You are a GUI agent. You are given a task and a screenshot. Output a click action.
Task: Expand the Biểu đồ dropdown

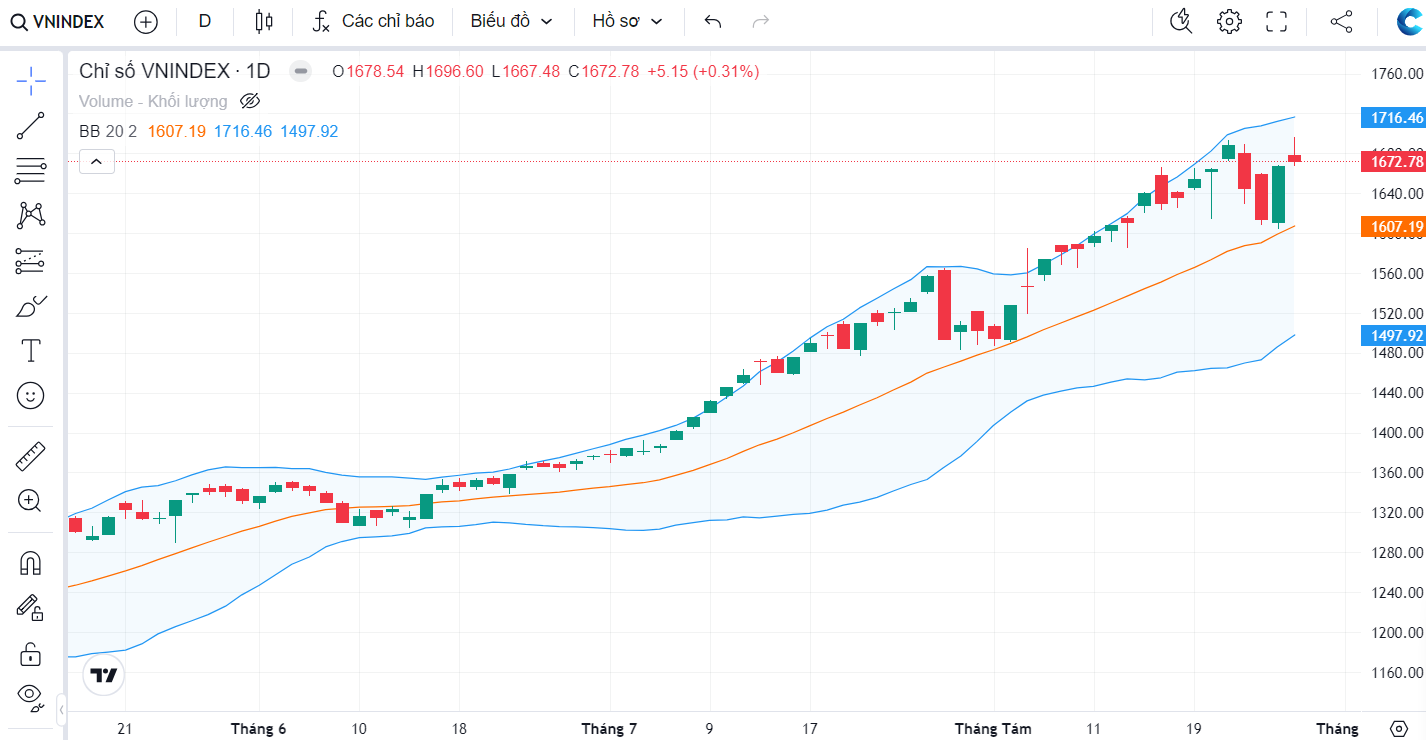click(x=511, y=22)
